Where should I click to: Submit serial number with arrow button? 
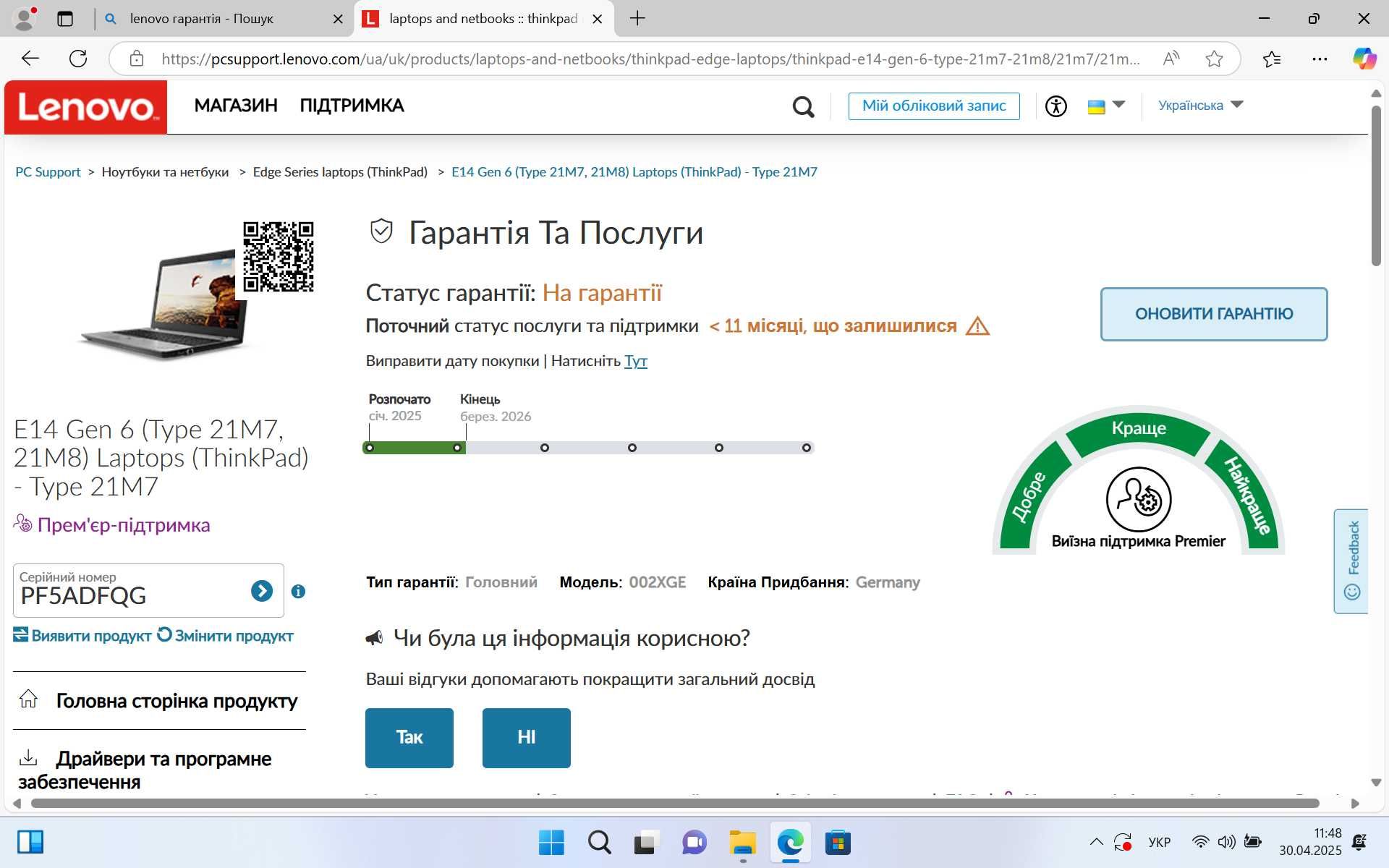(x=261, y=591)
